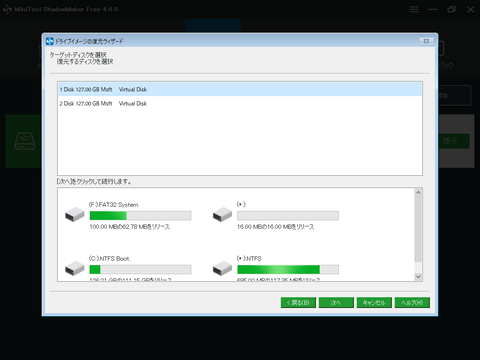Image resolution: width=480 pixels, height=360 pixels.
Task: Click the wizard title bar app icon
Action: (x=50, y=41)
